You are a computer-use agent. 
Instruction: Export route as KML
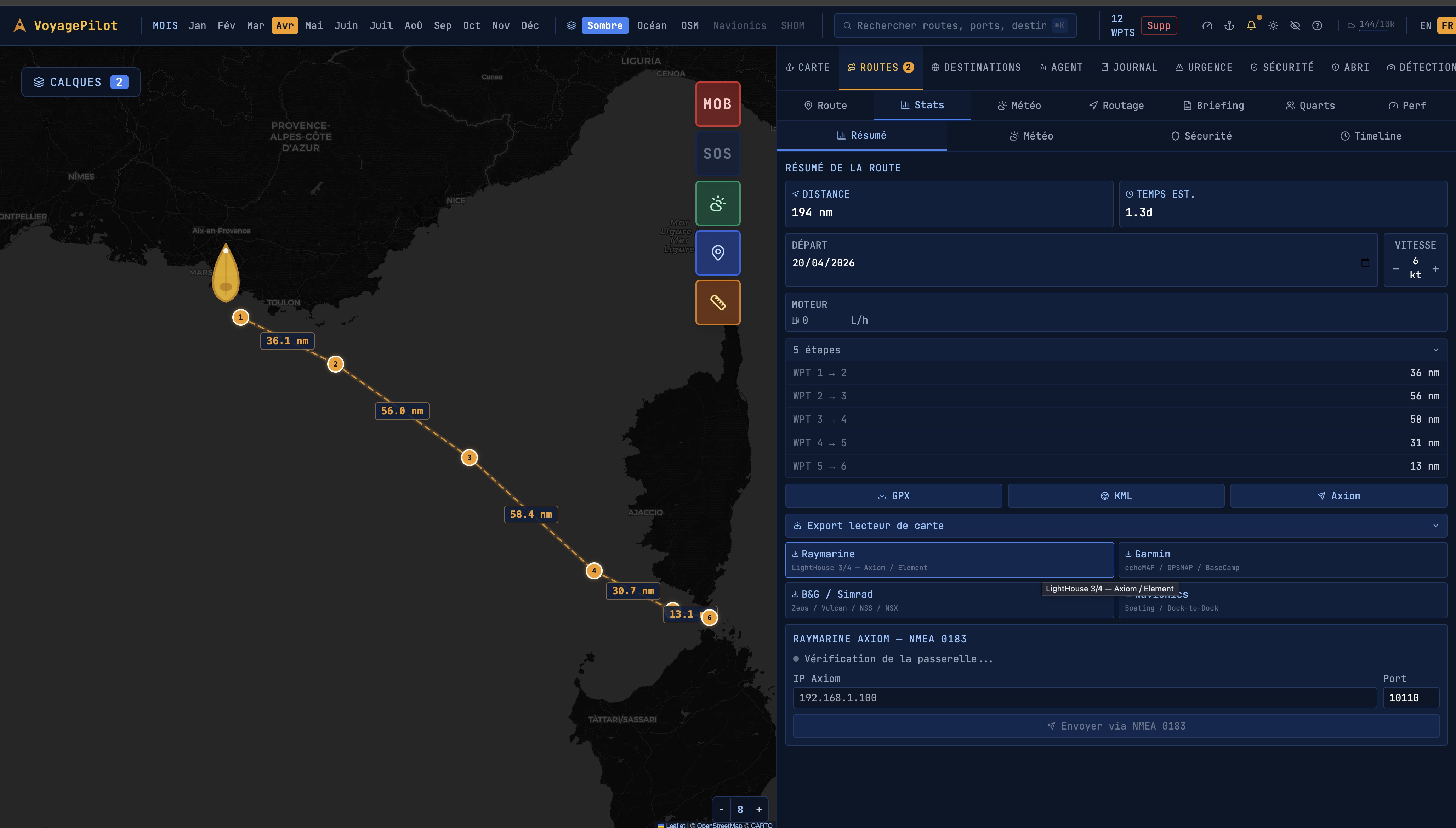1116,496
